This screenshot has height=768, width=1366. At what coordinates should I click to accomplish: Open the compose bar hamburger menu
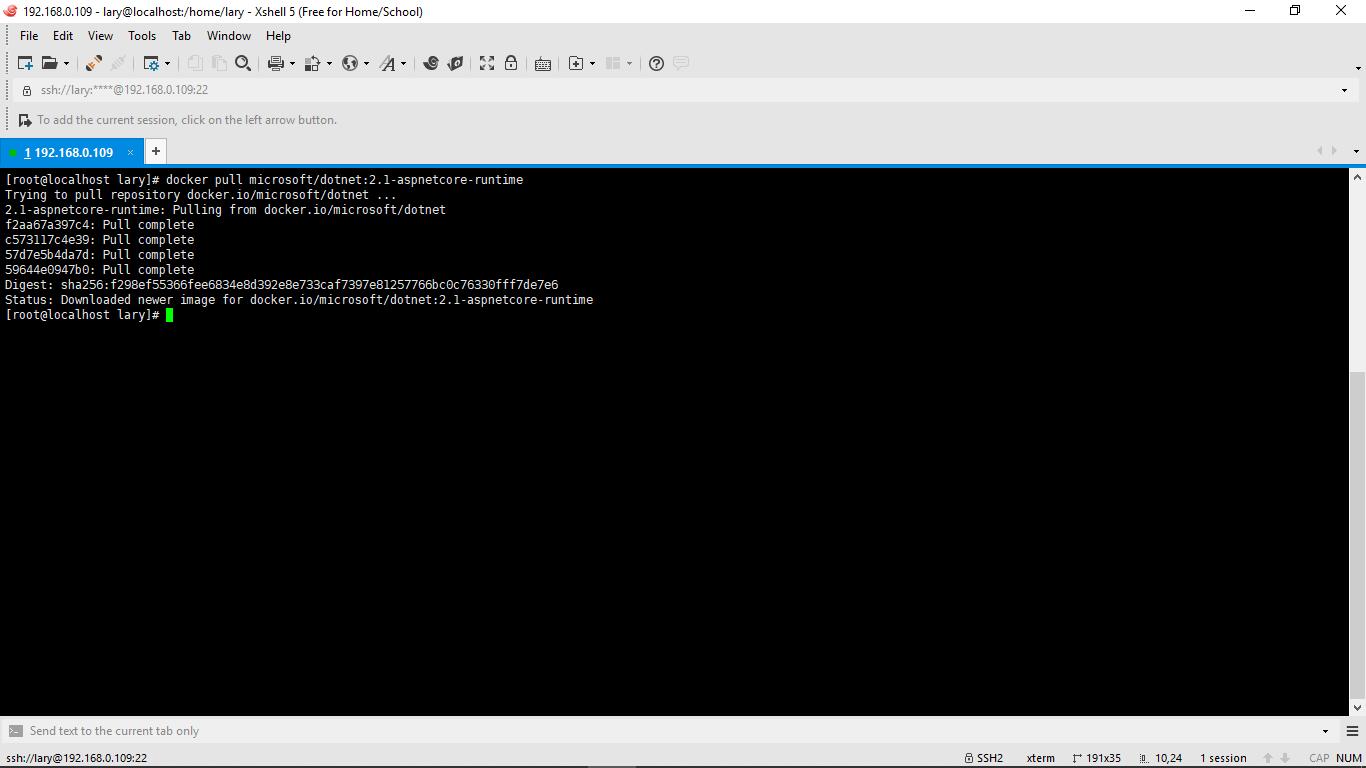click(1352, 731)
